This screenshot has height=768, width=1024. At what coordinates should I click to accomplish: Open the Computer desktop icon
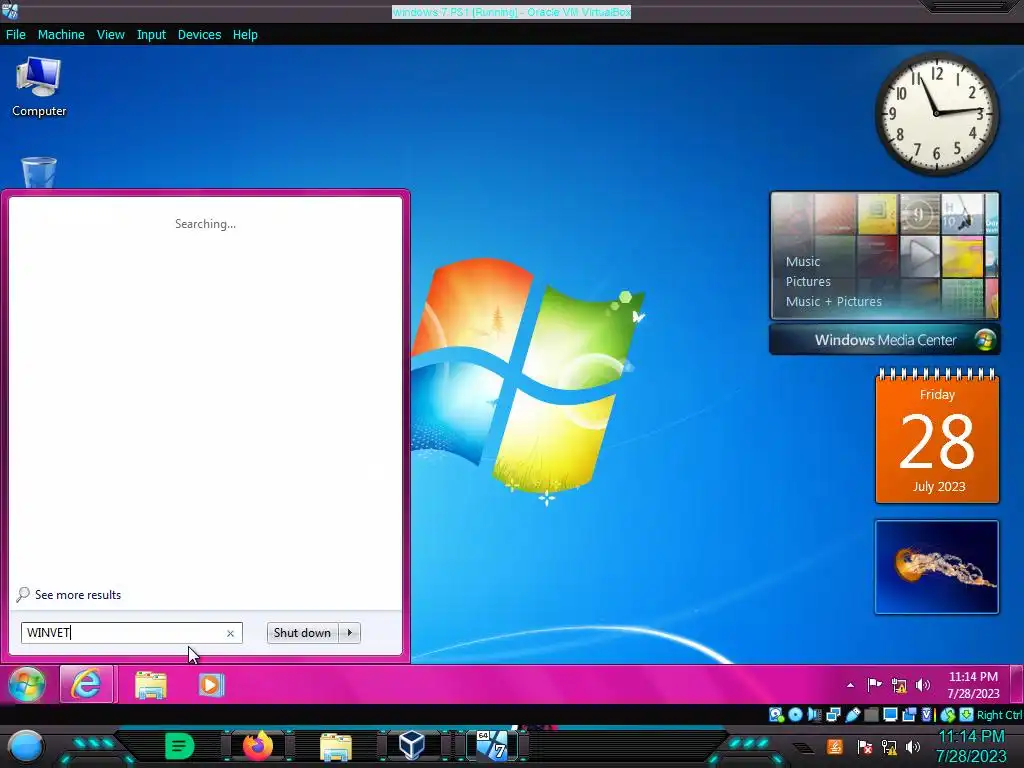click(39, 87)
